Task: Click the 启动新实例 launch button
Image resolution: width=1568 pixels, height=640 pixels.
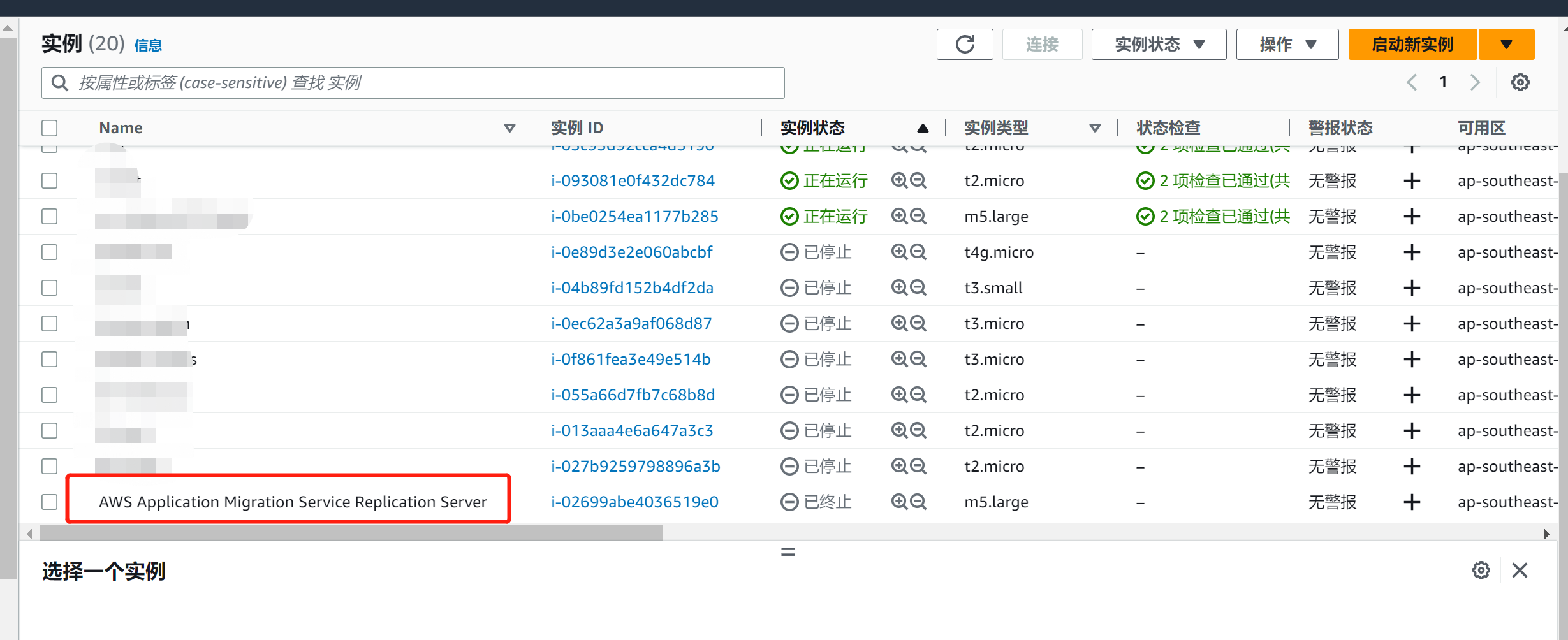Action: [x=1412, y=45]
